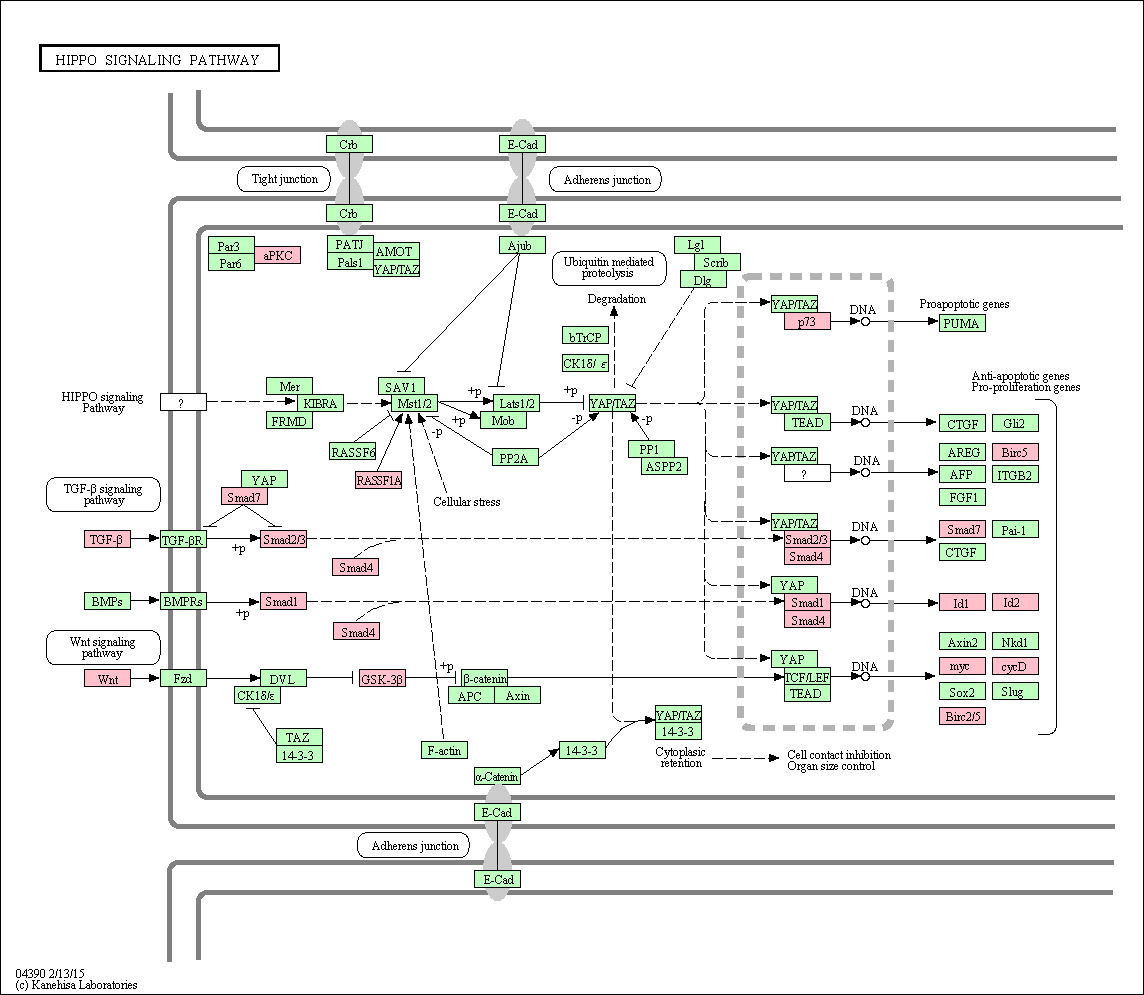Select the Fzd receptor node

(x=183, y=678)
